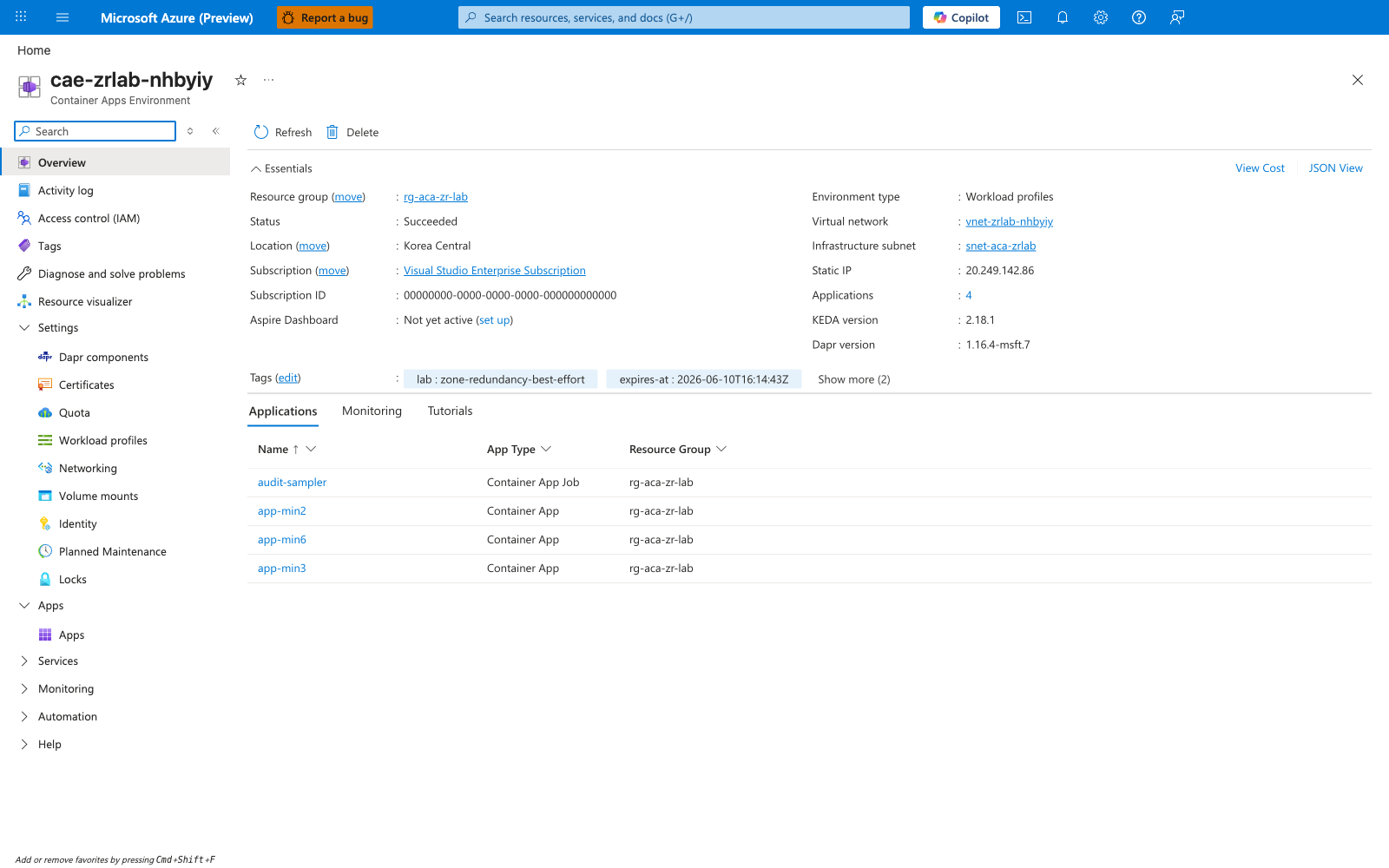Image resolution: width=1389 pixels, height=868 pixels.
Task: Click the Container Apps Environment resource icon
Action: tap(30, 87)
